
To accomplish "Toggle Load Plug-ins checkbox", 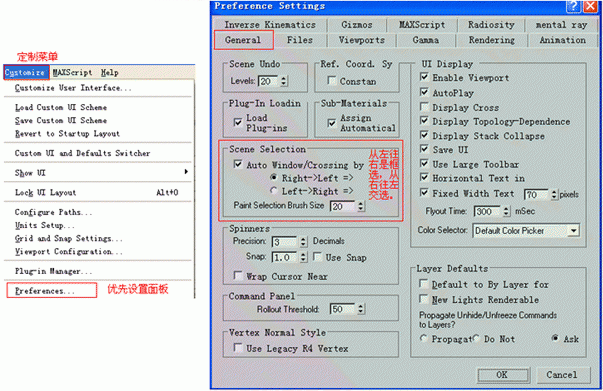I will pos(238,122).
